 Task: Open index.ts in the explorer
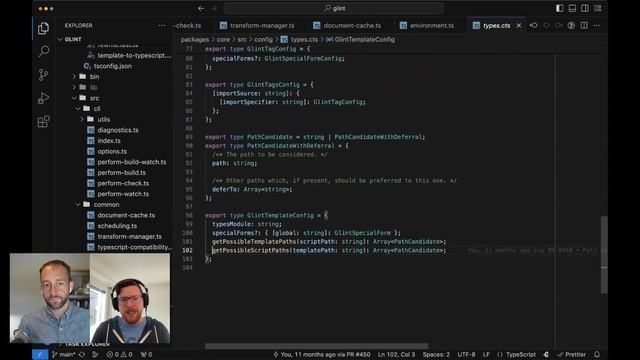click(x=109, y=140)
